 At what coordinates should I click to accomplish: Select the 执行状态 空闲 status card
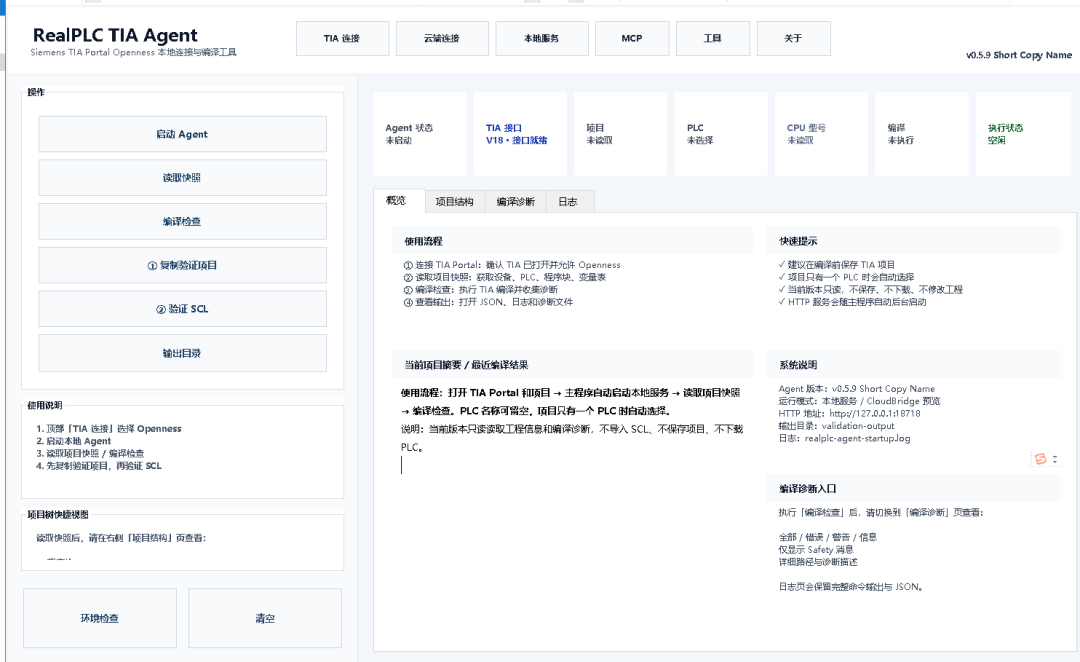tap(1022, 134)
